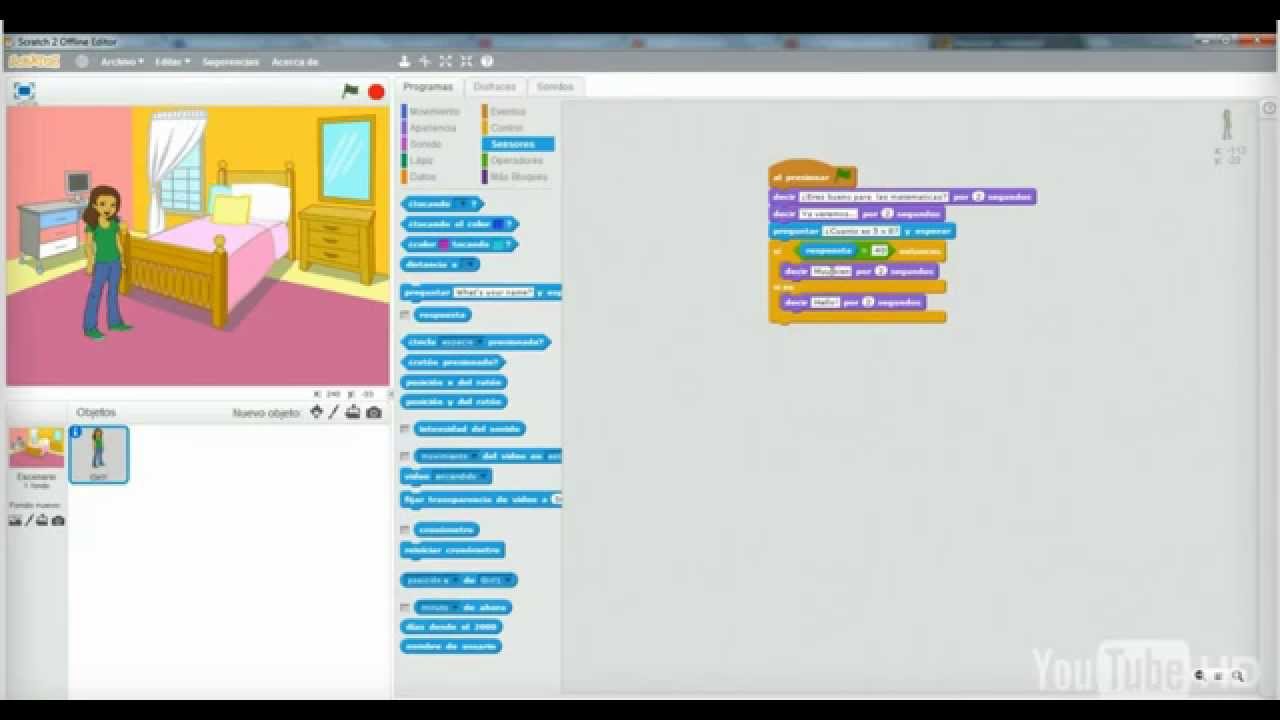The image size is (1280, 720).
Task: Pick the magenta swatch in '¿color tocando?' block
Action: [444, 244]
